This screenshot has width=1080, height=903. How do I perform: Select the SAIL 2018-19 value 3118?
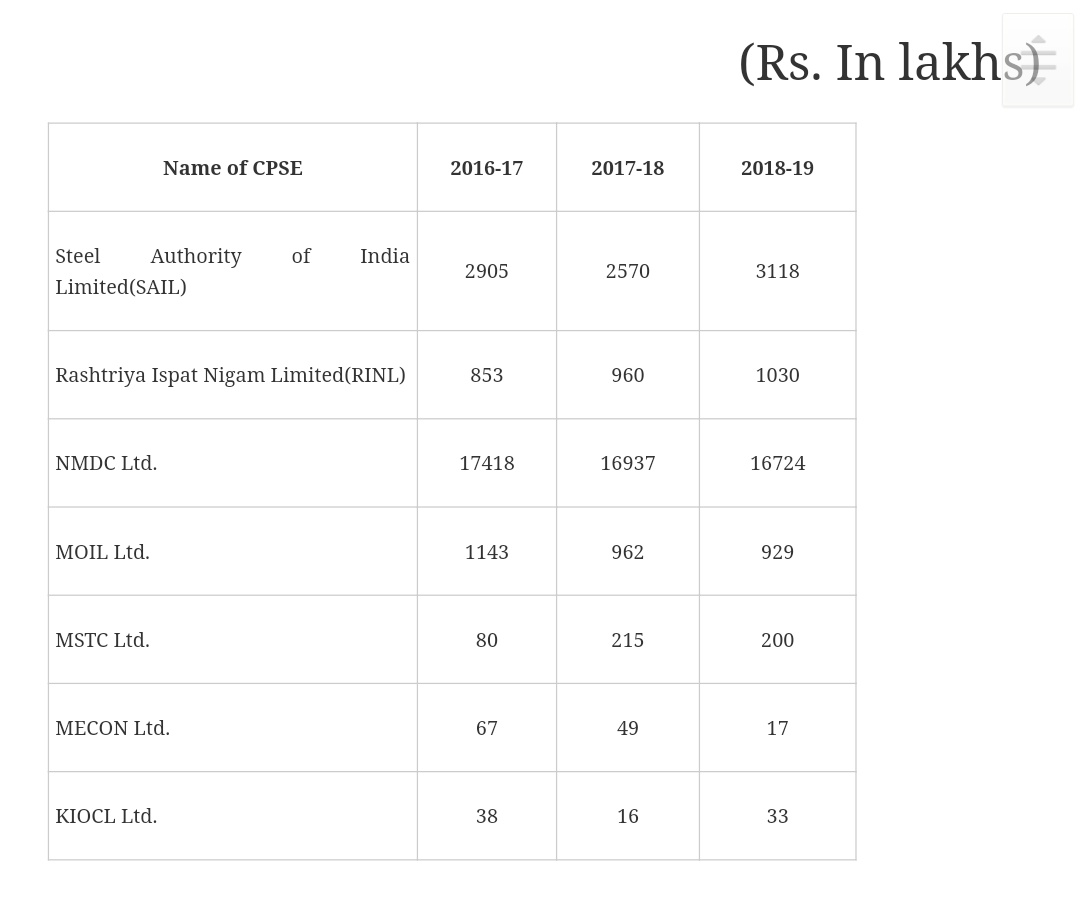click(x=777, y=271)
